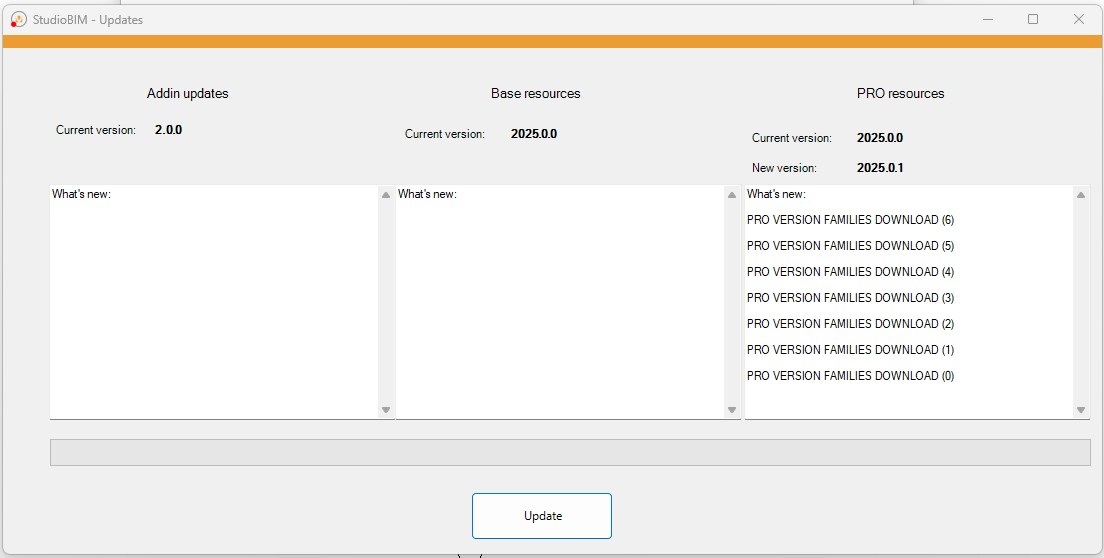1104x558 pixels.
Task: Click the Addin updates heading
Action: pyautogui.click(x=187, y=93)
